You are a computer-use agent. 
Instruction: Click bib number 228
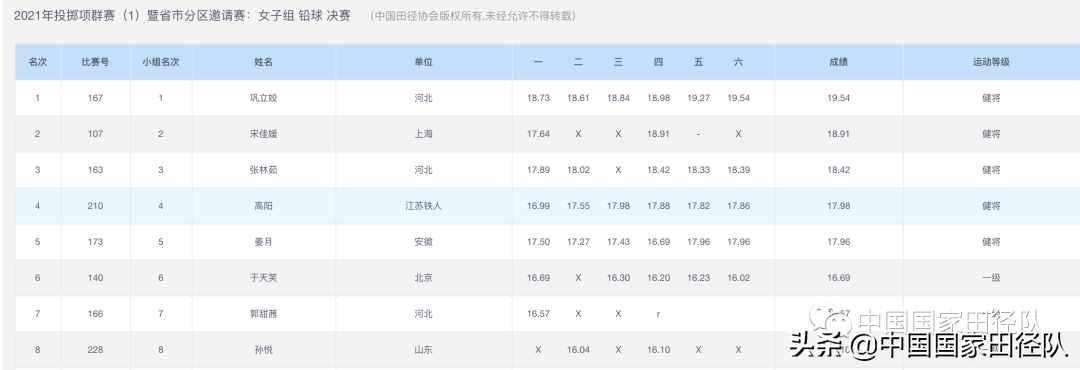coord(95,349)
